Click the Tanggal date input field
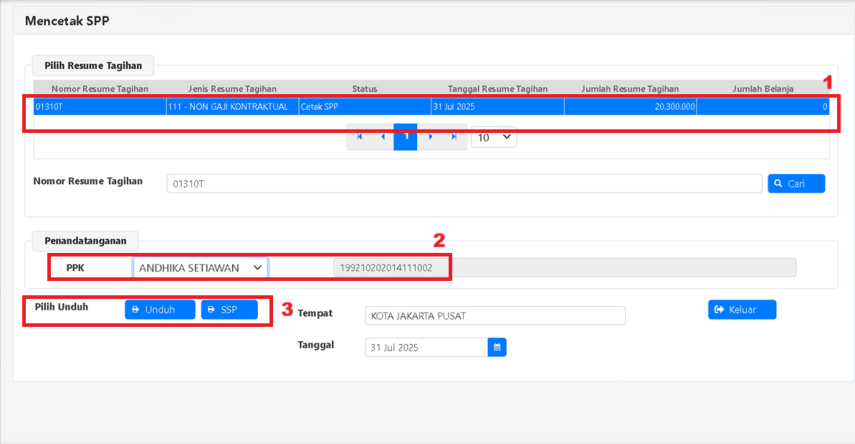855x444 pixels. click(x=426, y=347)
